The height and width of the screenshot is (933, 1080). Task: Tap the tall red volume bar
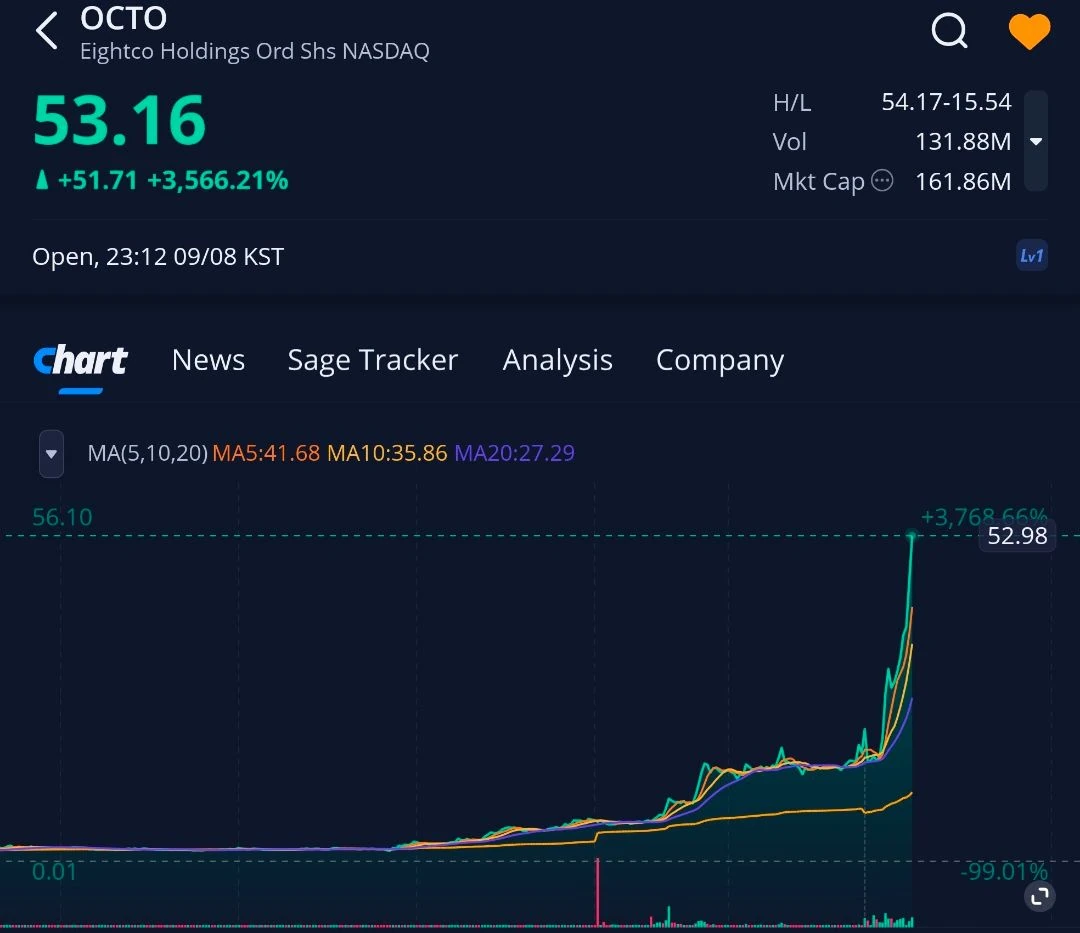[x=598, y=892]
